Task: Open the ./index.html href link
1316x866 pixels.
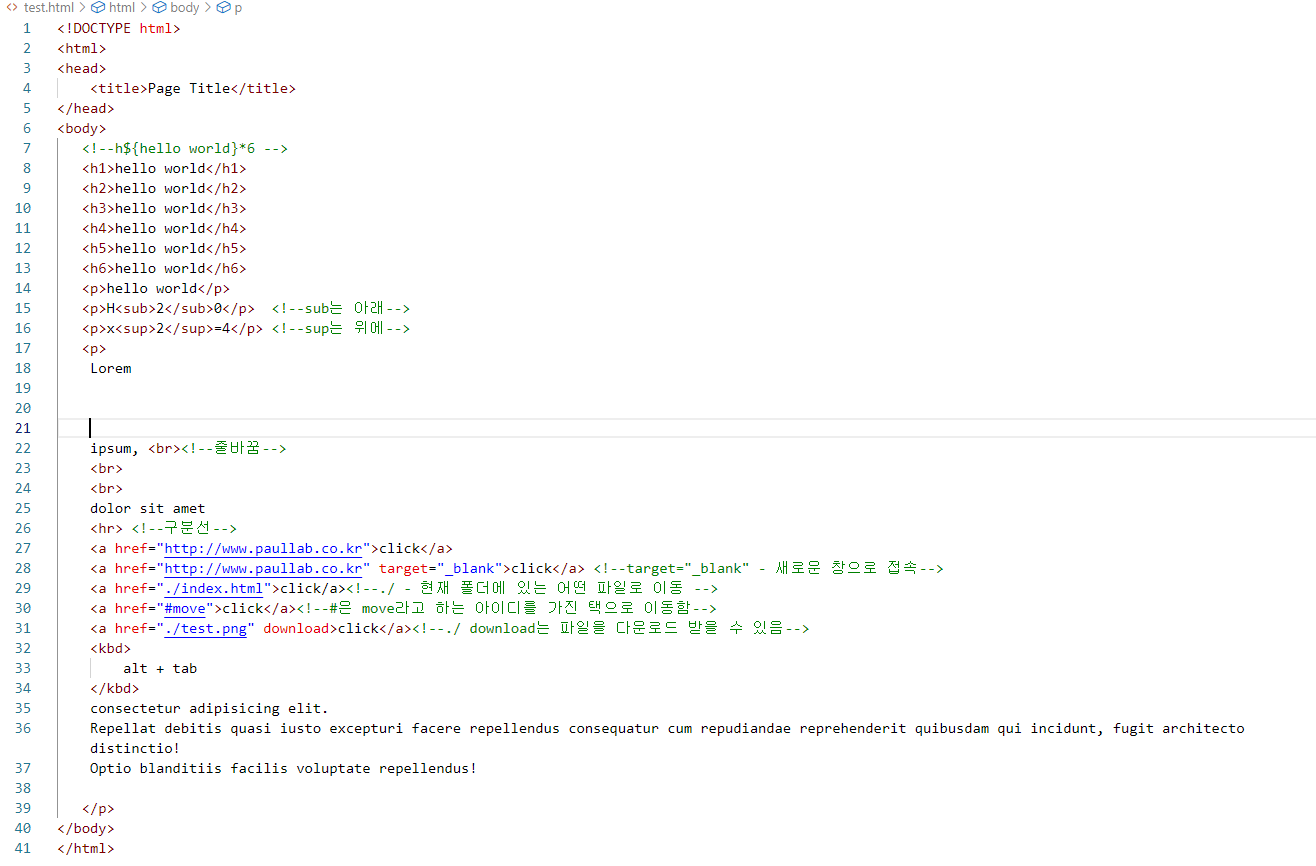Action: coord(213,588)
